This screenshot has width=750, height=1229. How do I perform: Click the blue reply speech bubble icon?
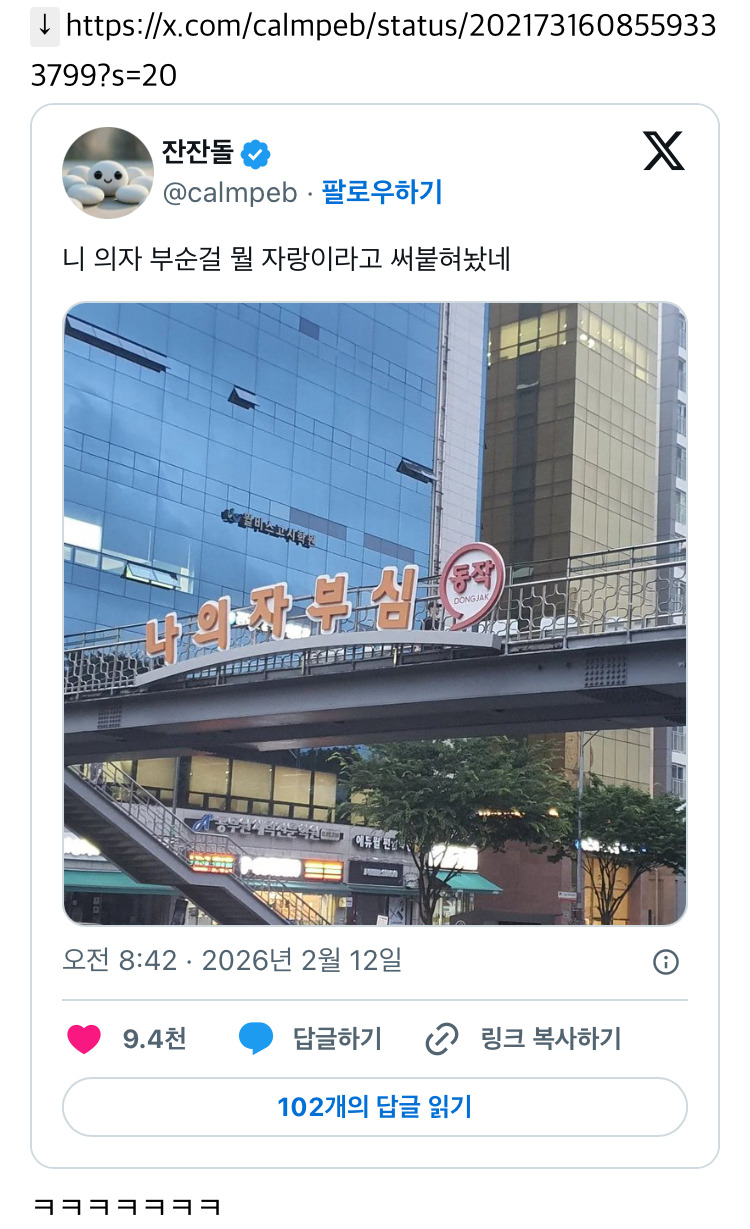tap(256, 1039)
